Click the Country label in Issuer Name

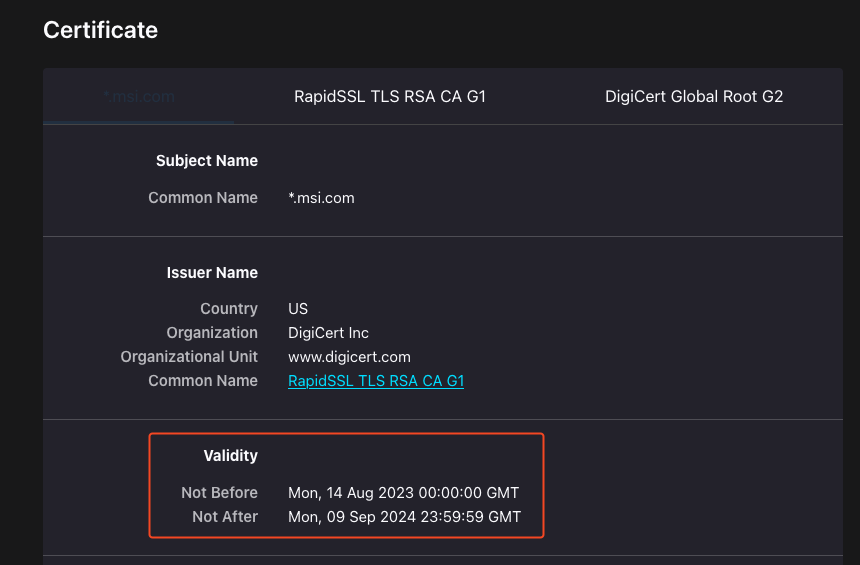(229, 309)
